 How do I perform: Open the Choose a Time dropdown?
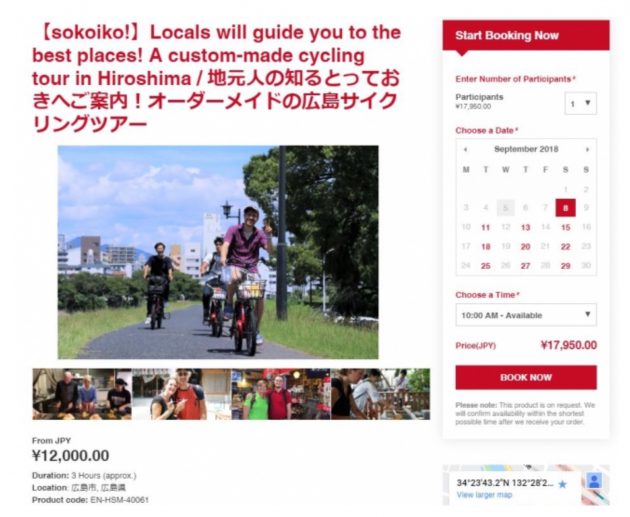click(x=526, y=315)
